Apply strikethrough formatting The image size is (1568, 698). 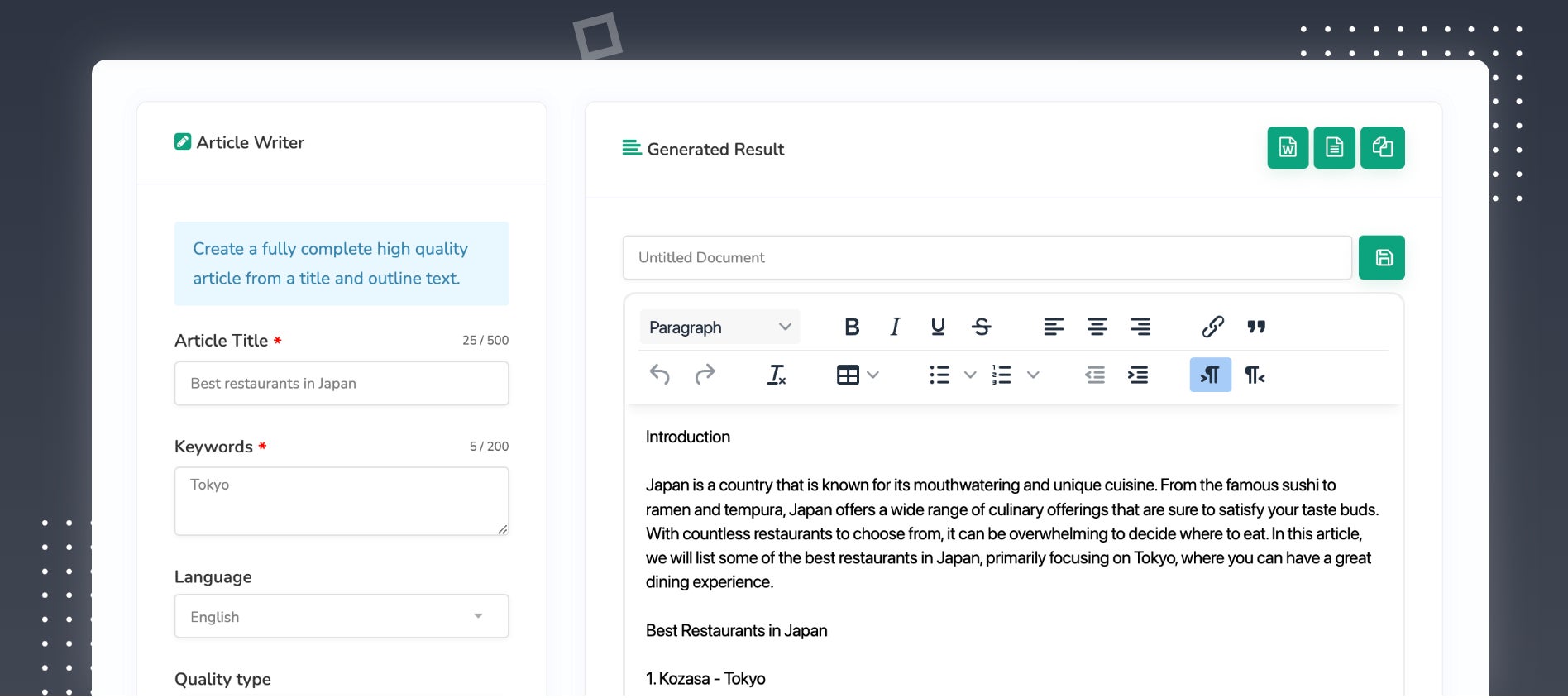tap(982, 327)
